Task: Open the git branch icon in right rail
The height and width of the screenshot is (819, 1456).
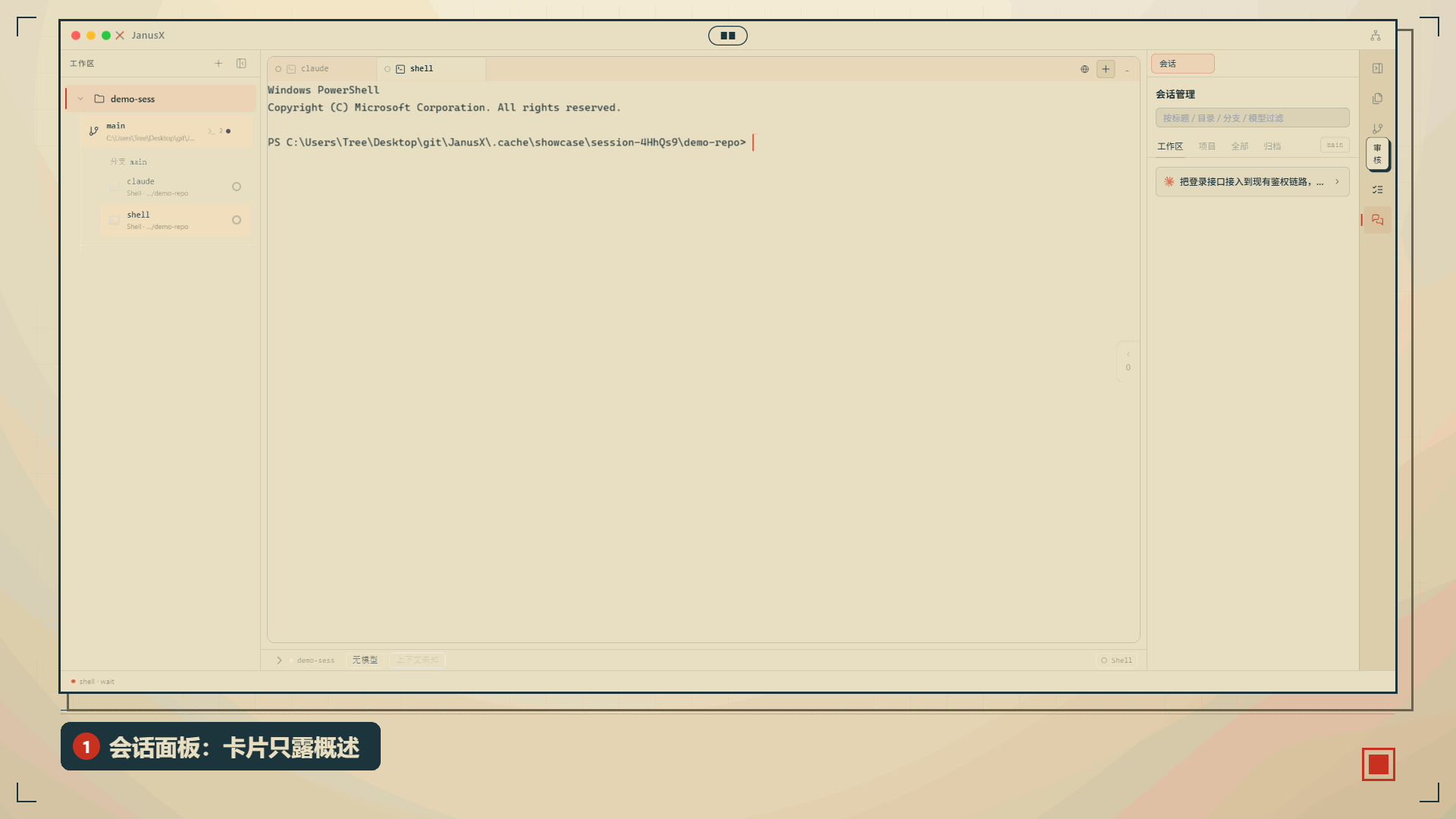Action: 1377,129
